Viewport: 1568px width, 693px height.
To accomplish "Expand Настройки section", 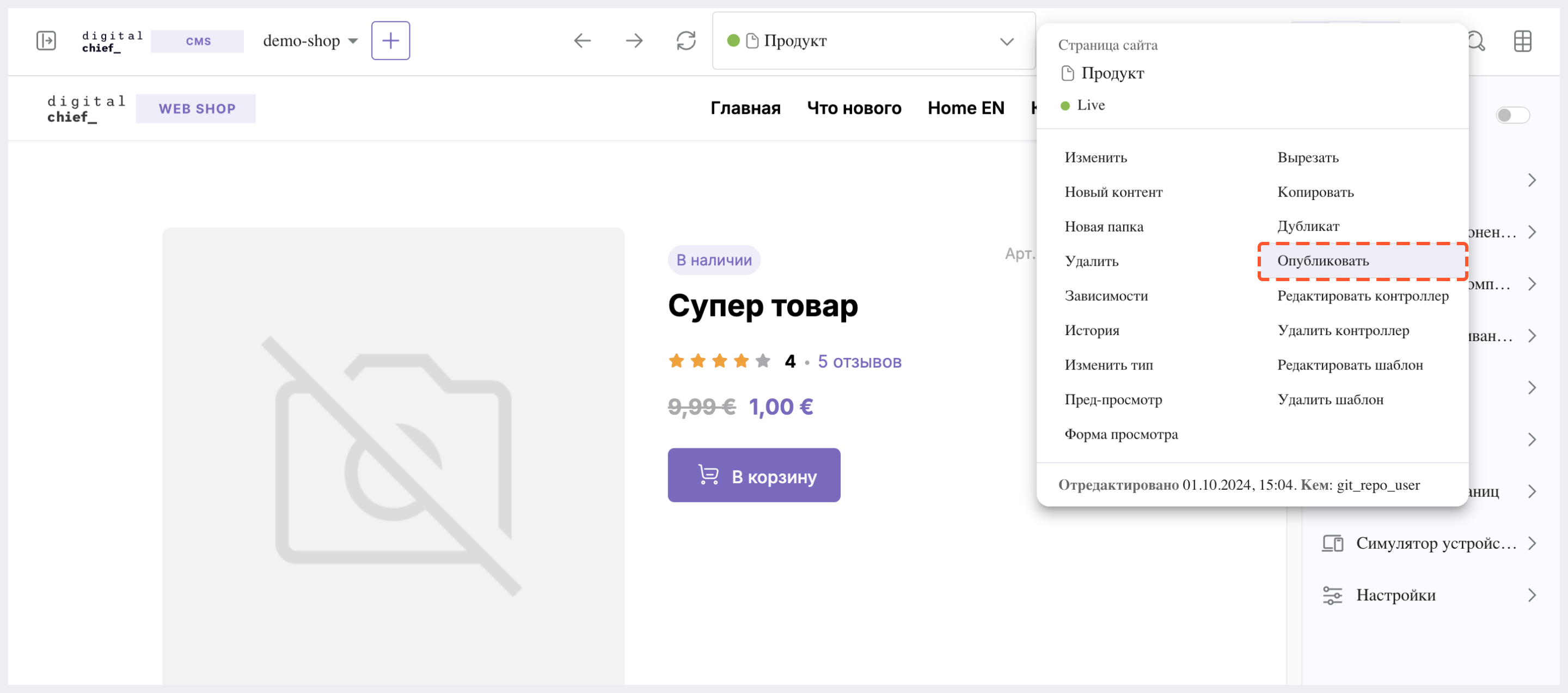I will pyautogui.click(x=1532, y=595).
